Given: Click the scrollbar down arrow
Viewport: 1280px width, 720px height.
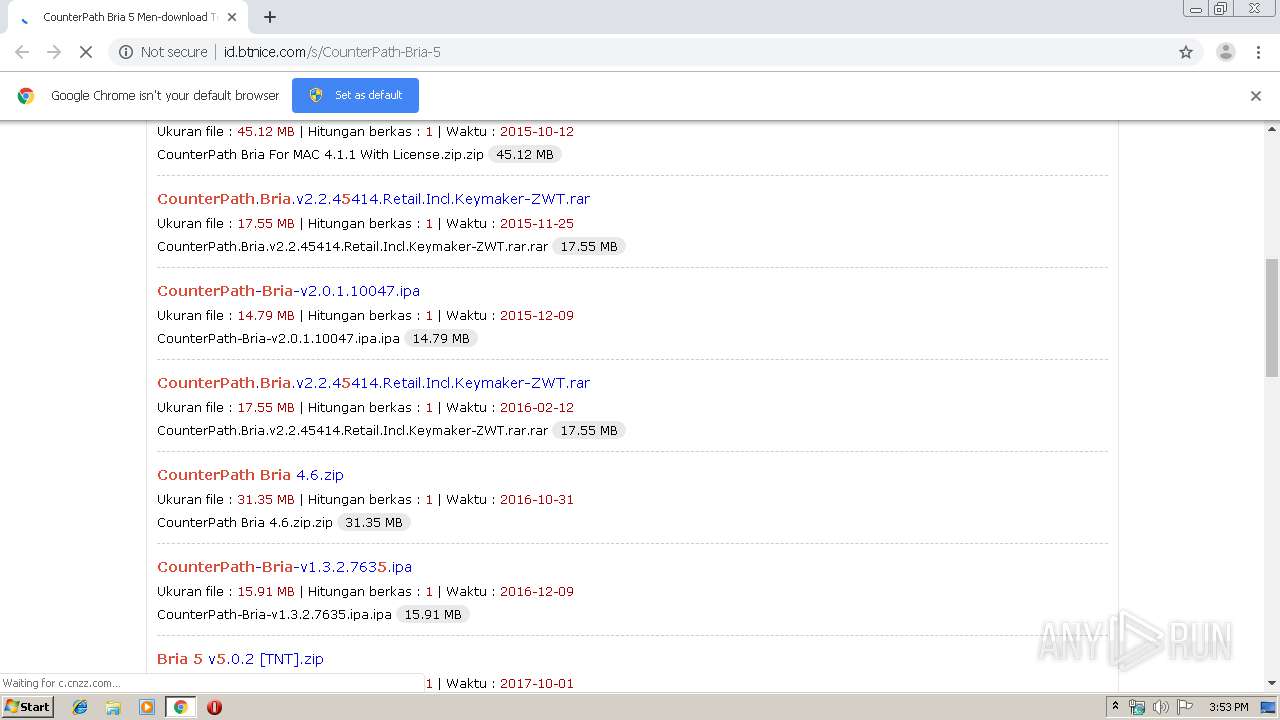Looking at the screenshot, I should point(1271,683).
